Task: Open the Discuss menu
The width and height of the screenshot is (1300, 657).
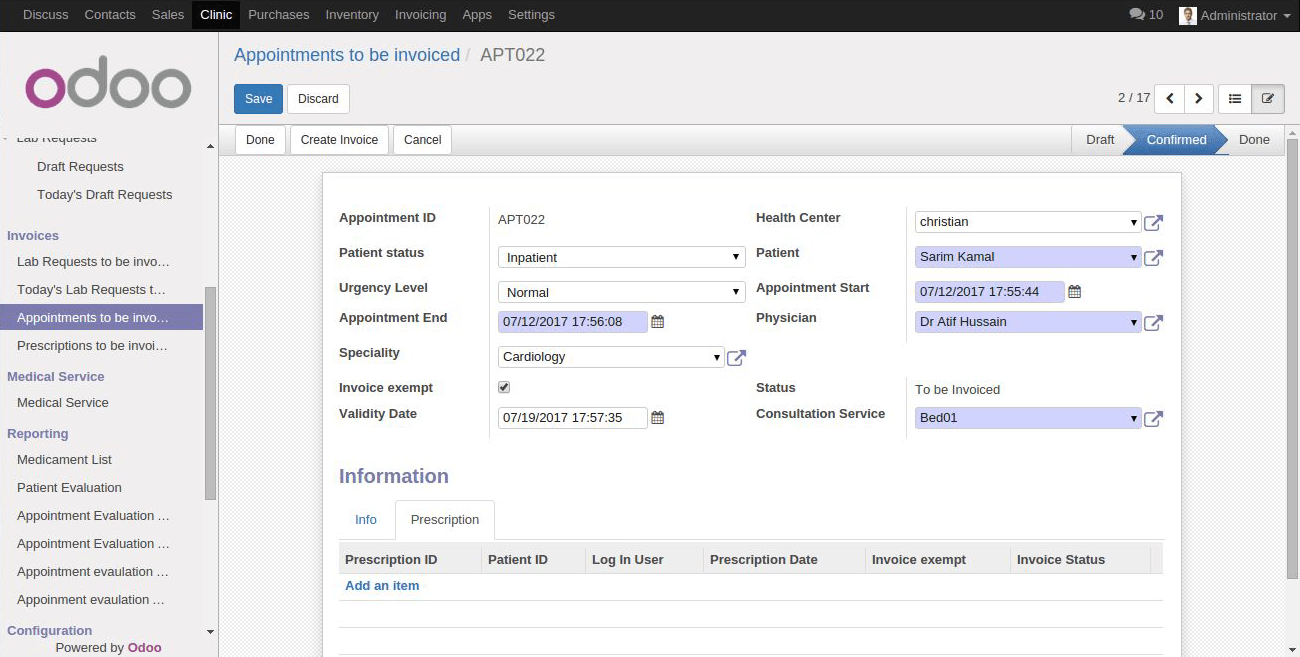Action: click(46, 15)
